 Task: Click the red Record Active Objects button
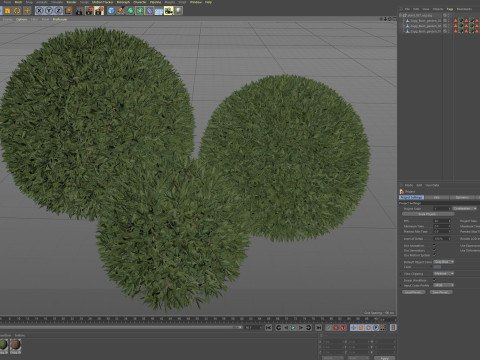click(336, 328)
